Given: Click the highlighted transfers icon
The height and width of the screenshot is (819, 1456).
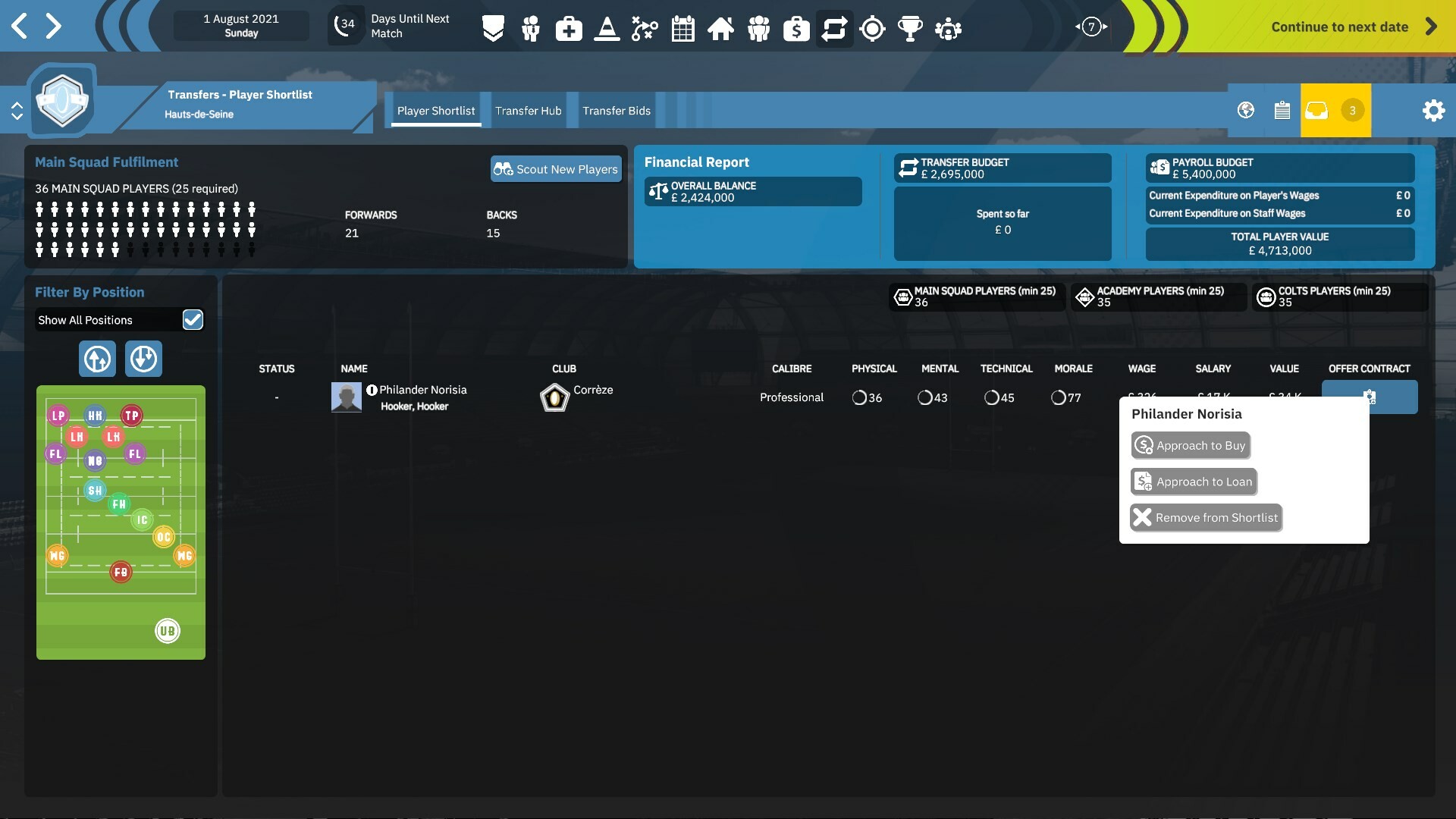Looking at the screenshot, I should (834, 28).
